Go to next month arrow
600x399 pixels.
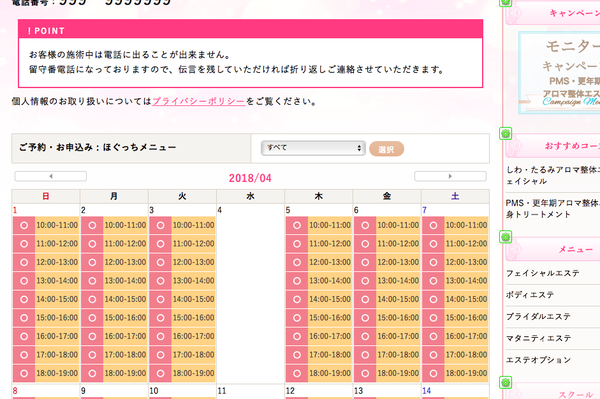[x=450, y=176]
